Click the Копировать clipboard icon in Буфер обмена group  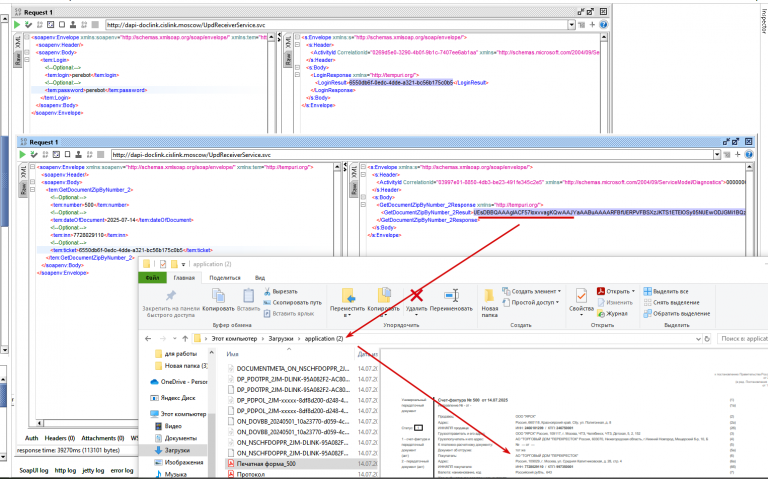[x=218, y=295]
